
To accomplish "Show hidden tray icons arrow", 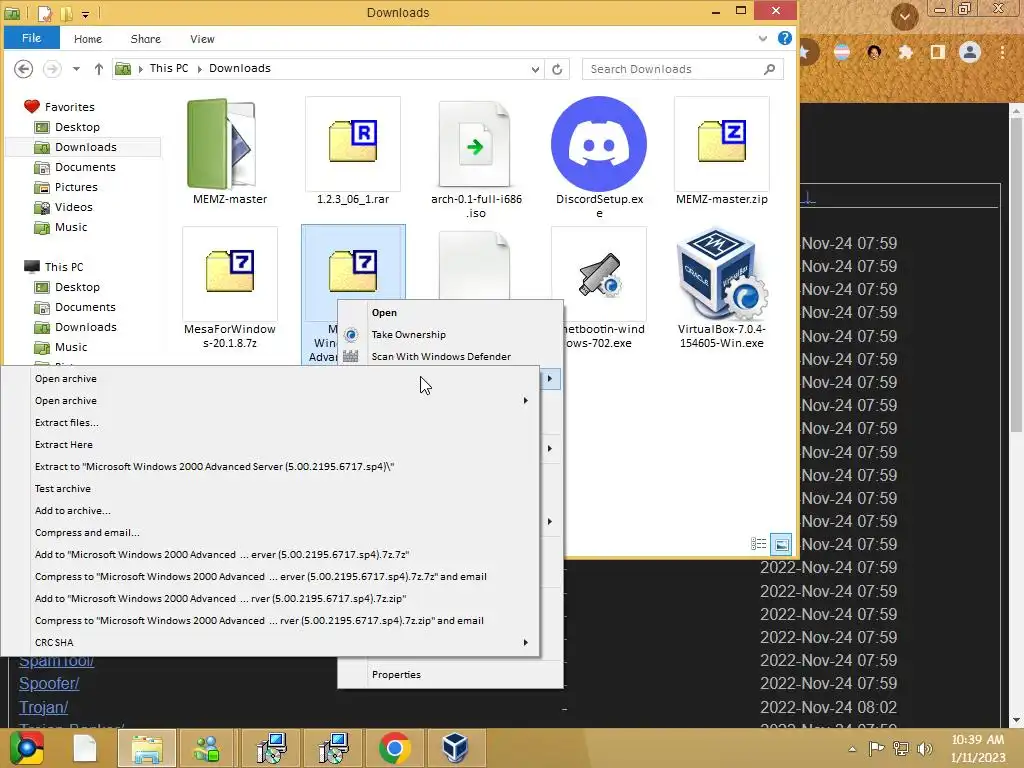I will 852,749.
